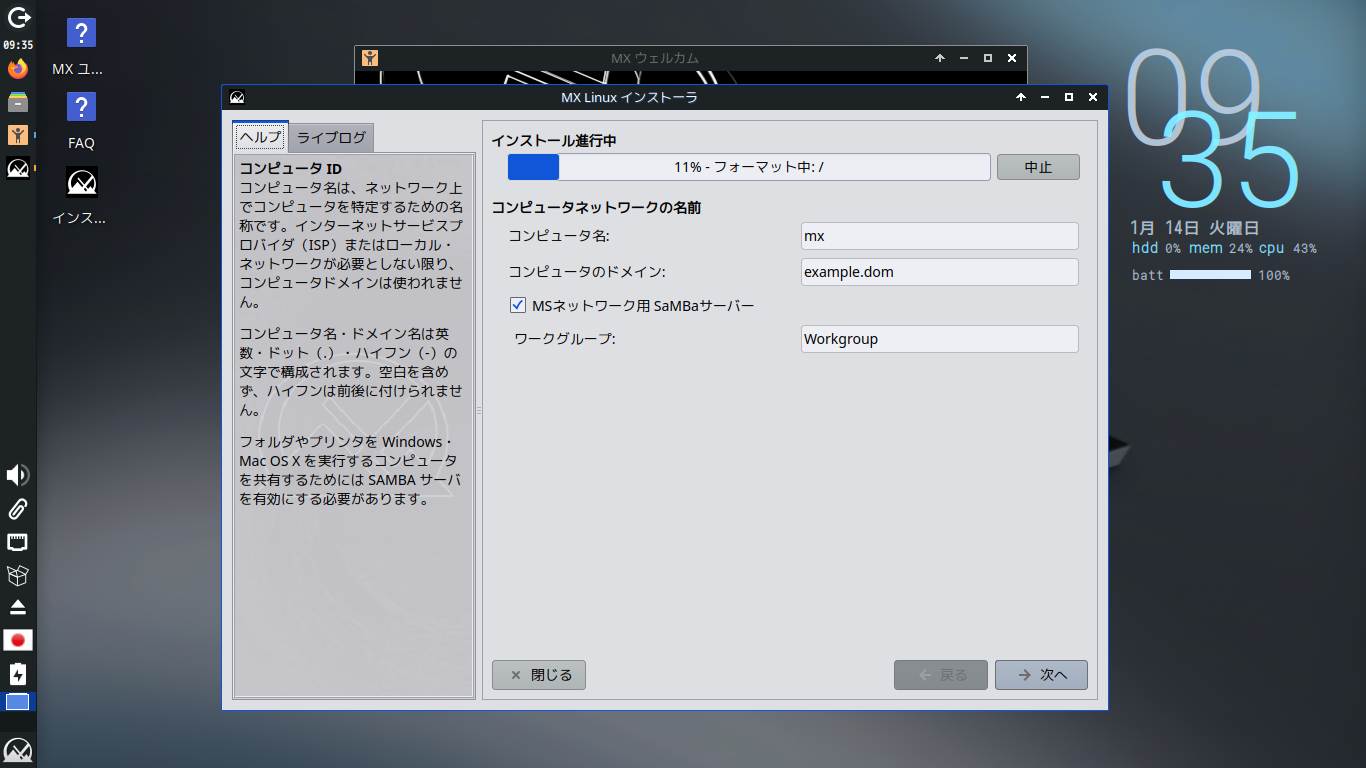Viewport: 1366px width, 768px height.
Task: Select the MX installer taskbar icon in the panel
Action: pyautogui.click(x=17, y=168)
